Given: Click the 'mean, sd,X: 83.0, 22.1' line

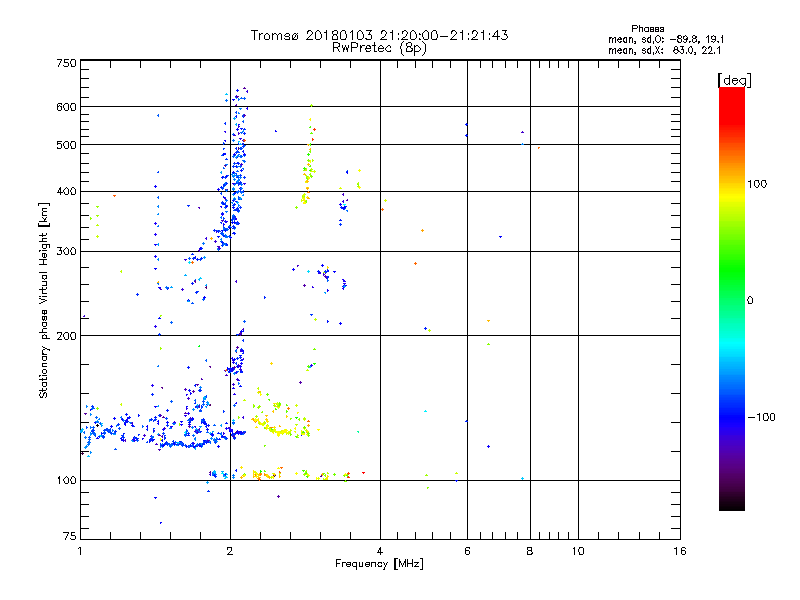Looking at the screenshot, I should pyautogui.click(x=664, y=51).
